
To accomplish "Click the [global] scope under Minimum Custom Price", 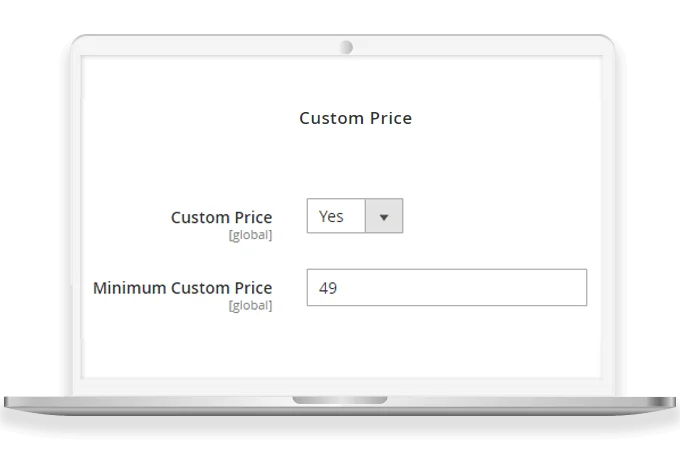I will click(250, 305).
